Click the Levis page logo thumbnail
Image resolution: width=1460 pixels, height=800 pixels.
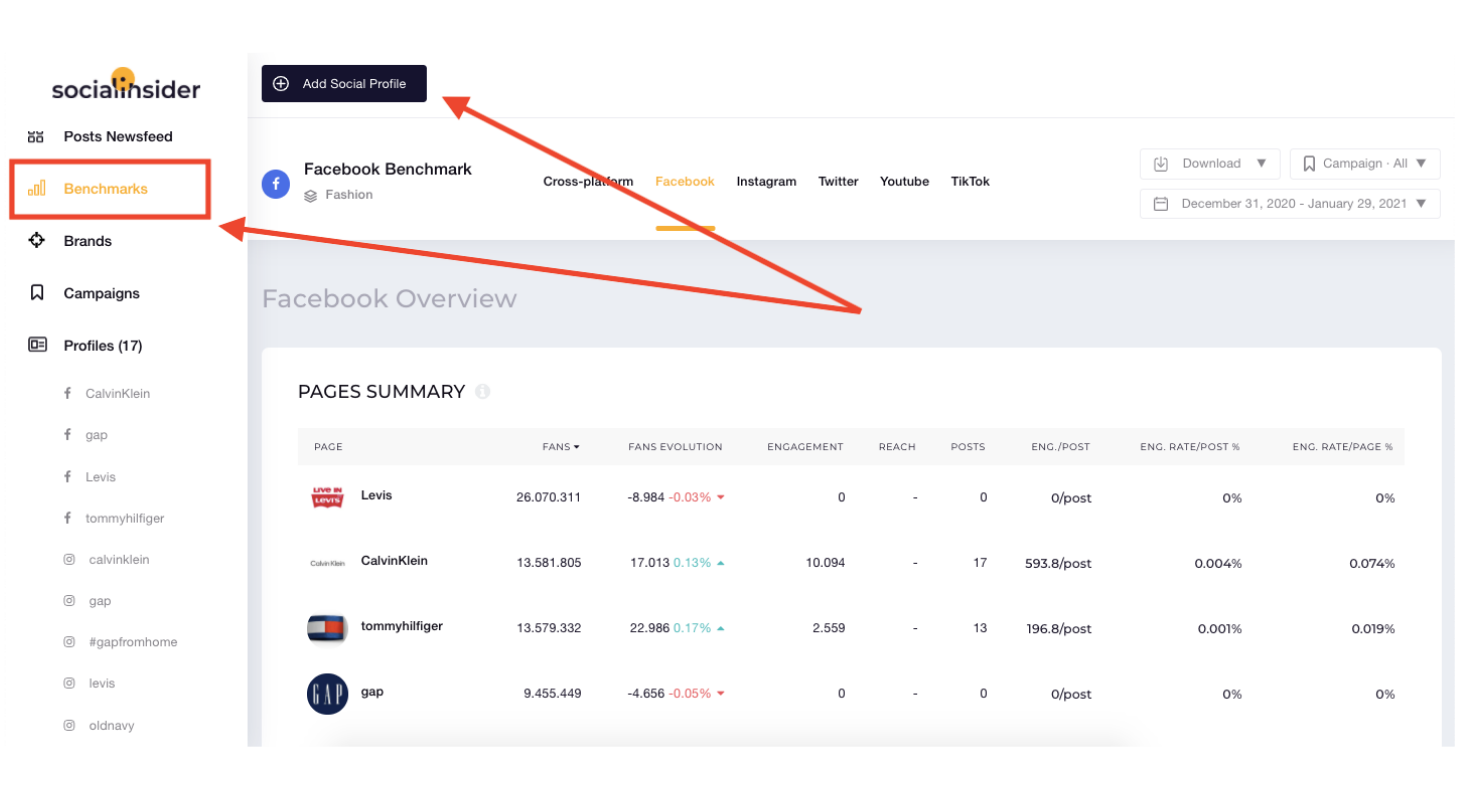tap(327, 497)
